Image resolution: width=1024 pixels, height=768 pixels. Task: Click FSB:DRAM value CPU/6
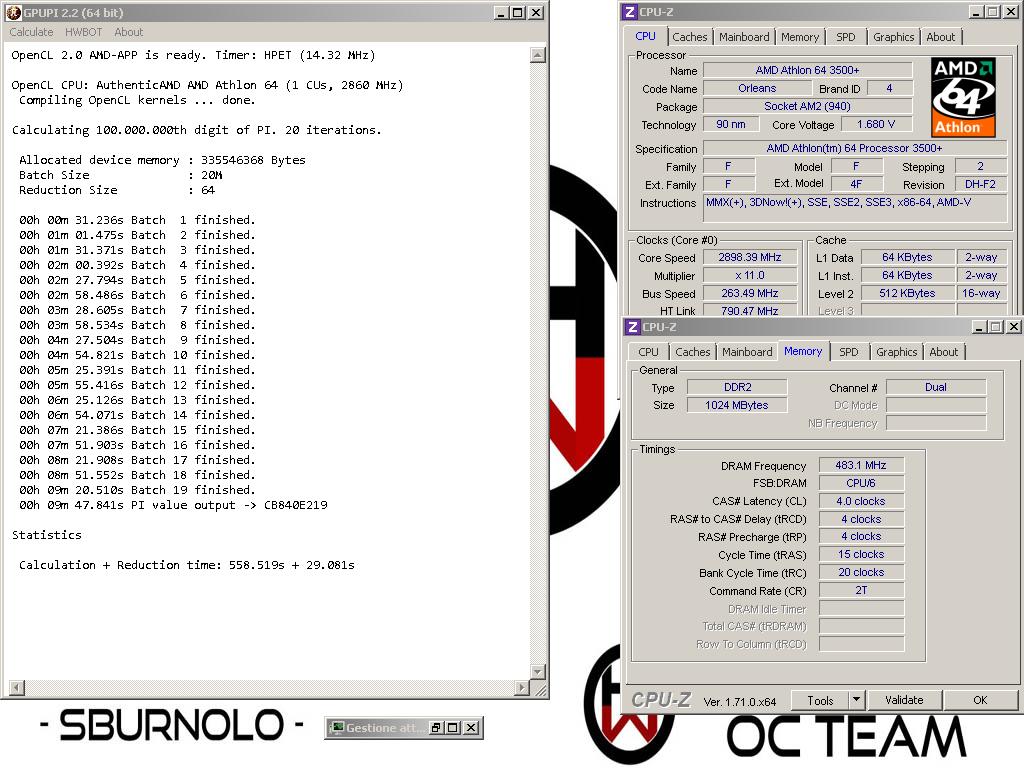(861, 483)
